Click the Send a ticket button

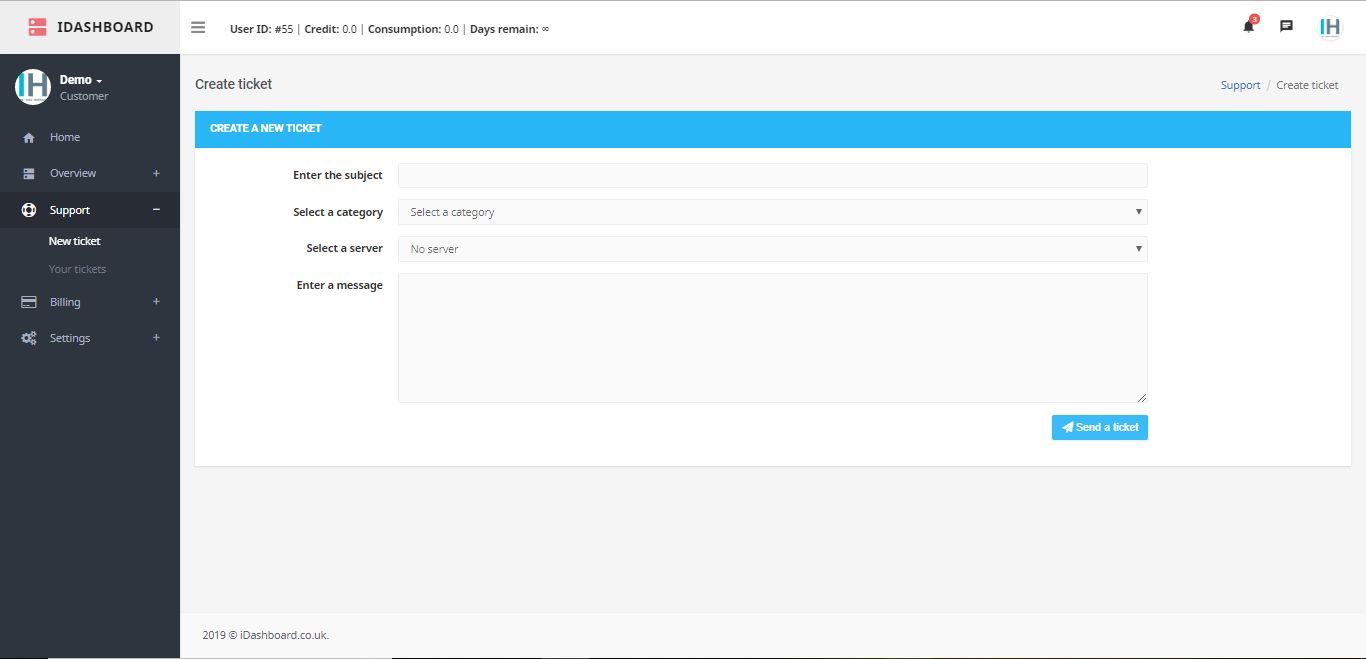(x=1100, y=427)
